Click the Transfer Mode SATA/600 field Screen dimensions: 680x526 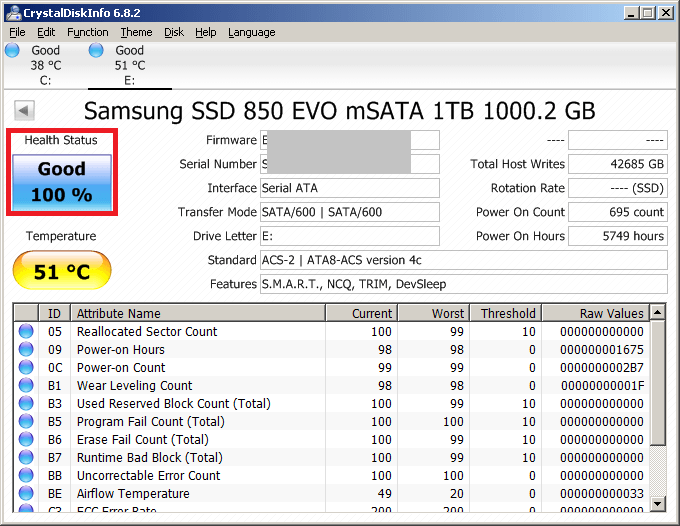point(350,212)
